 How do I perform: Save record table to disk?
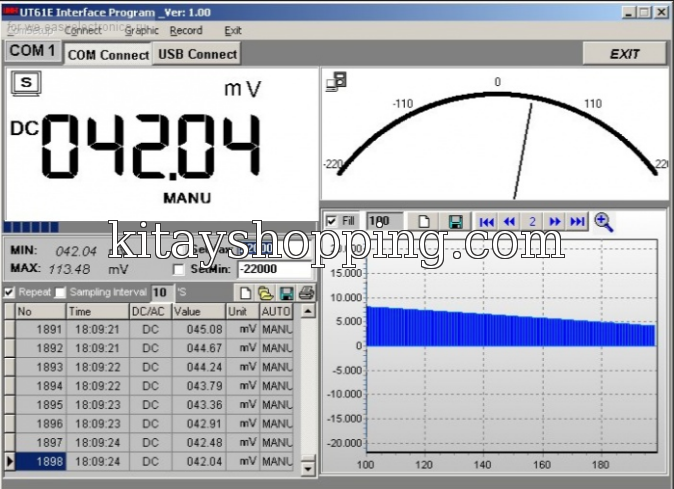pos(286,293)
